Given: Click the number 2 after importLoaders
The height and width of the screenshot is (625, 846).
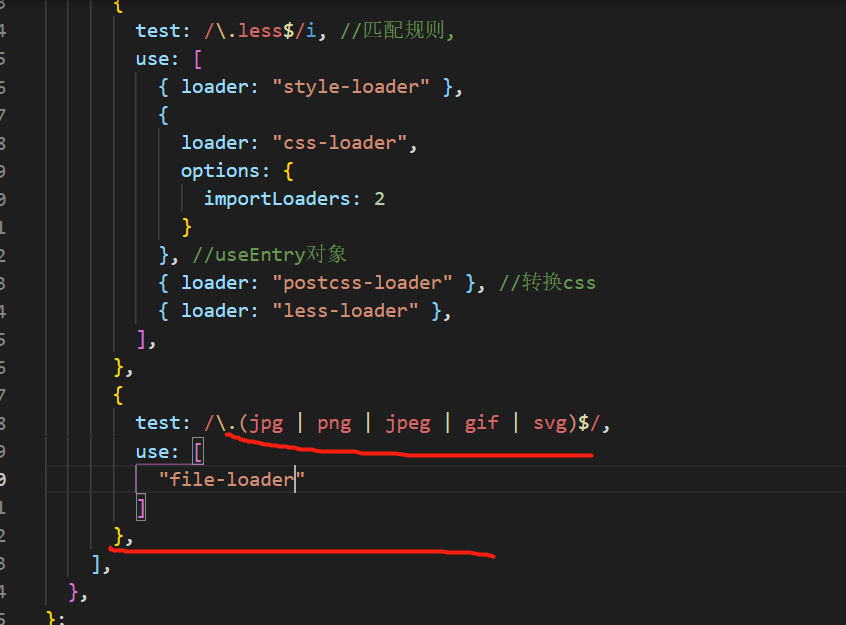Looking at the screenshot, I should point(379,198).
